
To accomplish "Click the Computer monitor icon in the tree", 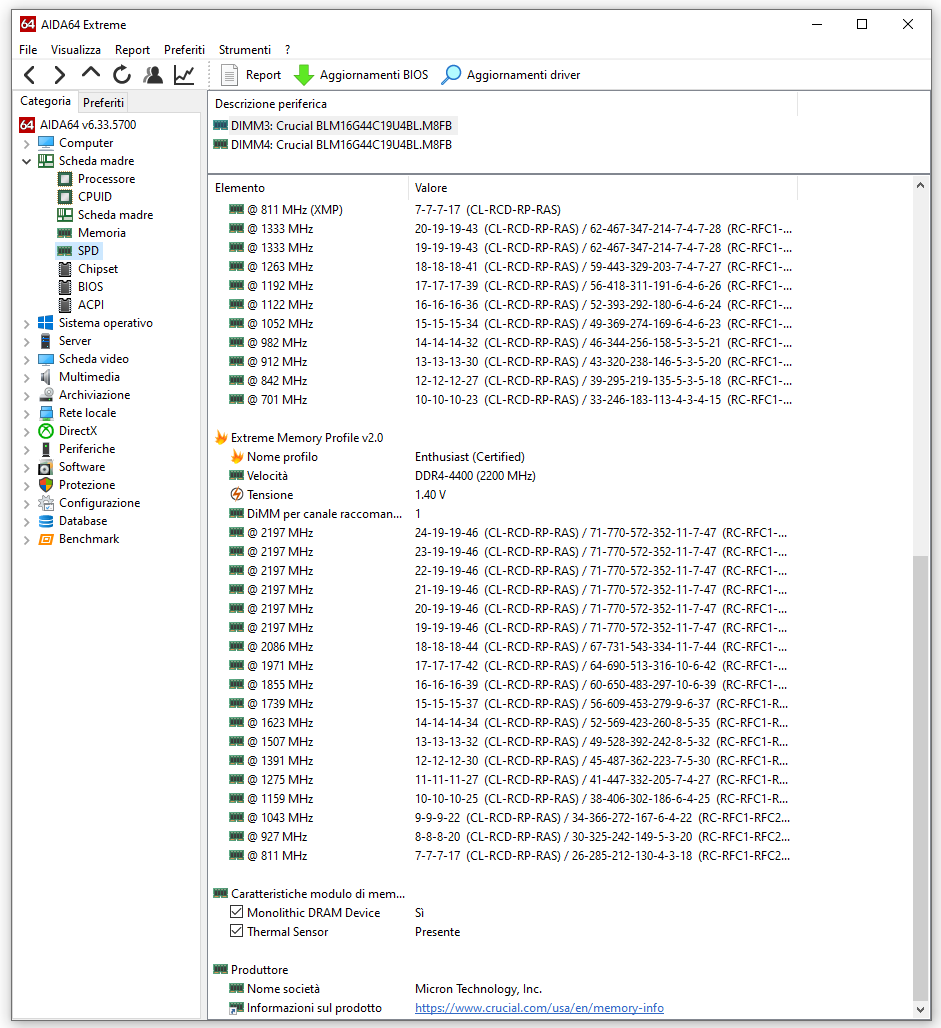I will coord(46,142).
